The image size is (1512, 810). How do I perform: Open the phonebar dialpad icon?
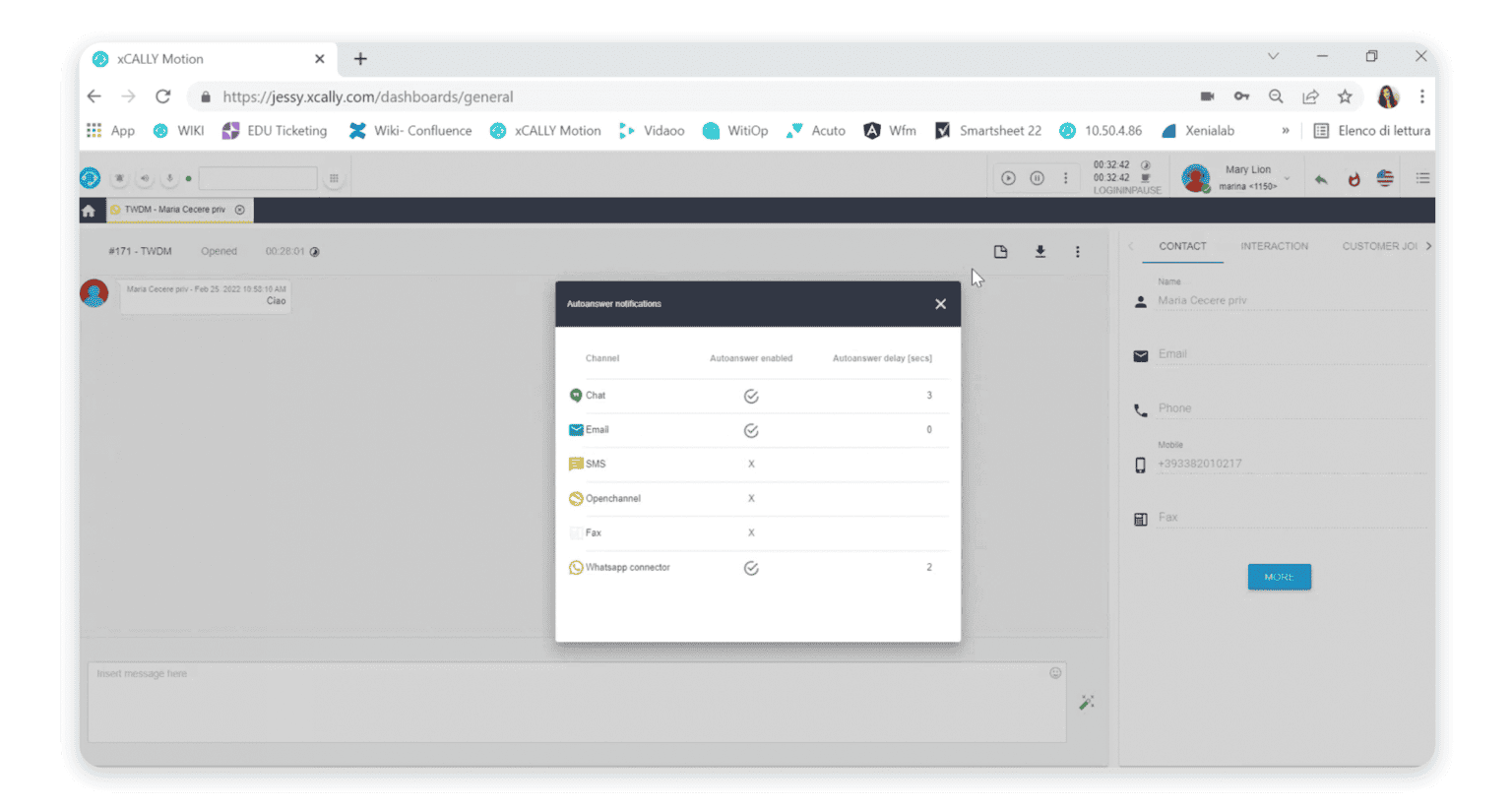click(x=334, y=178)
